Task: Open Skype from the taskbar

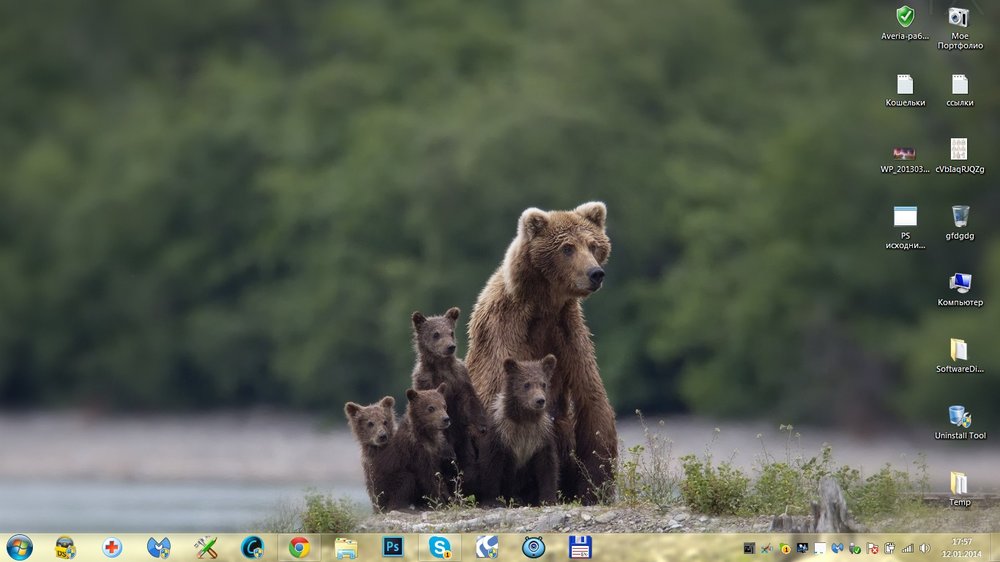Action: (439, 547)
